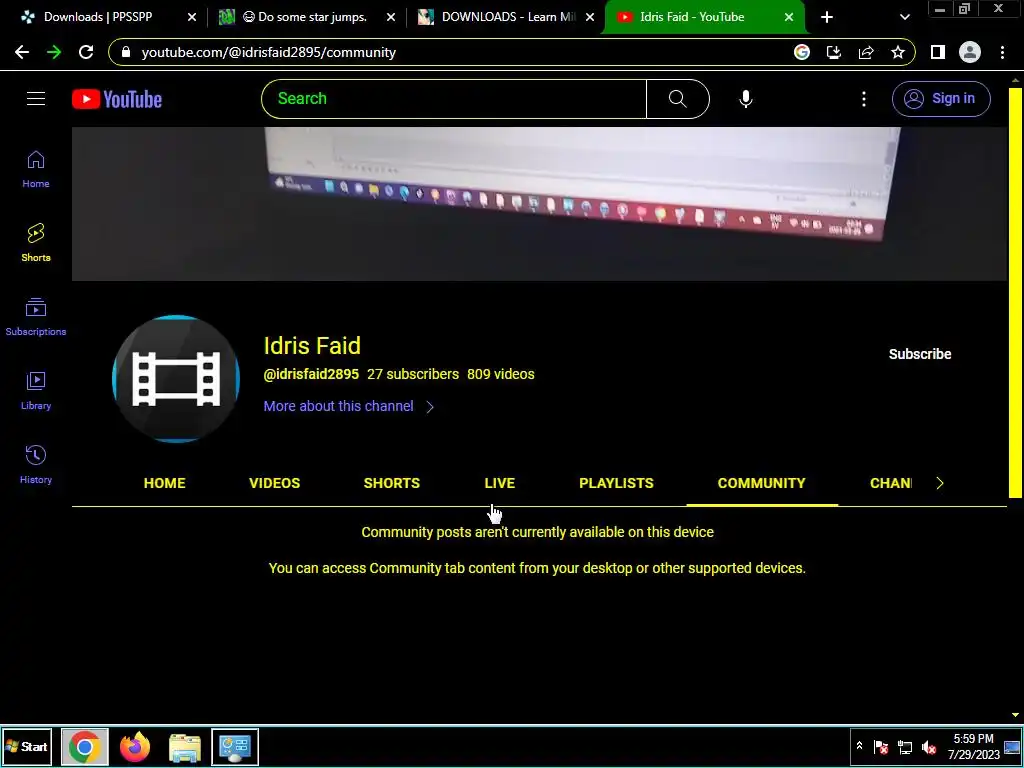Image resolution: width=1024 pixels, height=768 pixels.
Task: Reload the page
Action: (86, 52)
